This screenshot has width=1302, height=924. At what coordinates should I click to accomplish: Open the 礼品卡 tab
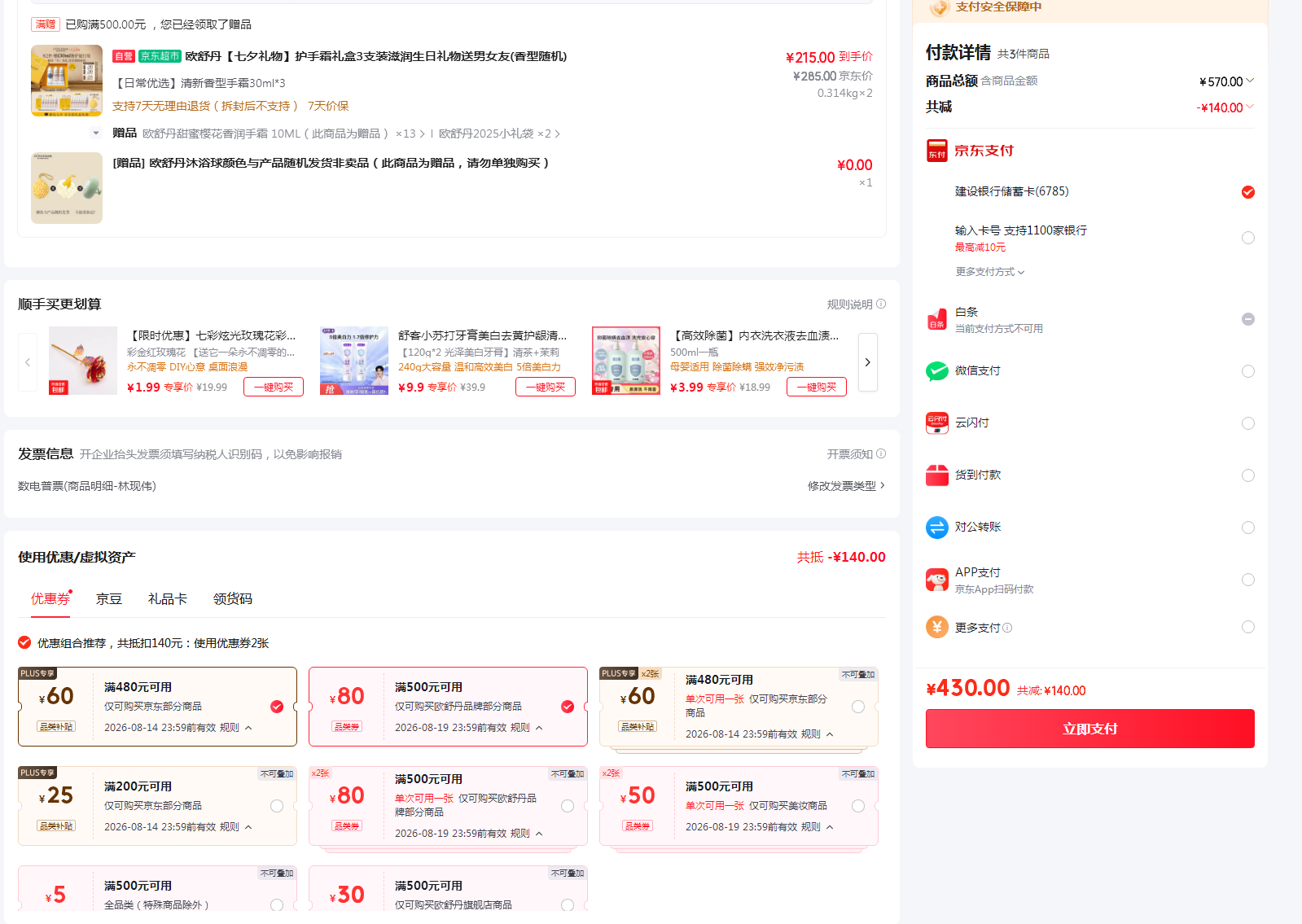(168, 599)
